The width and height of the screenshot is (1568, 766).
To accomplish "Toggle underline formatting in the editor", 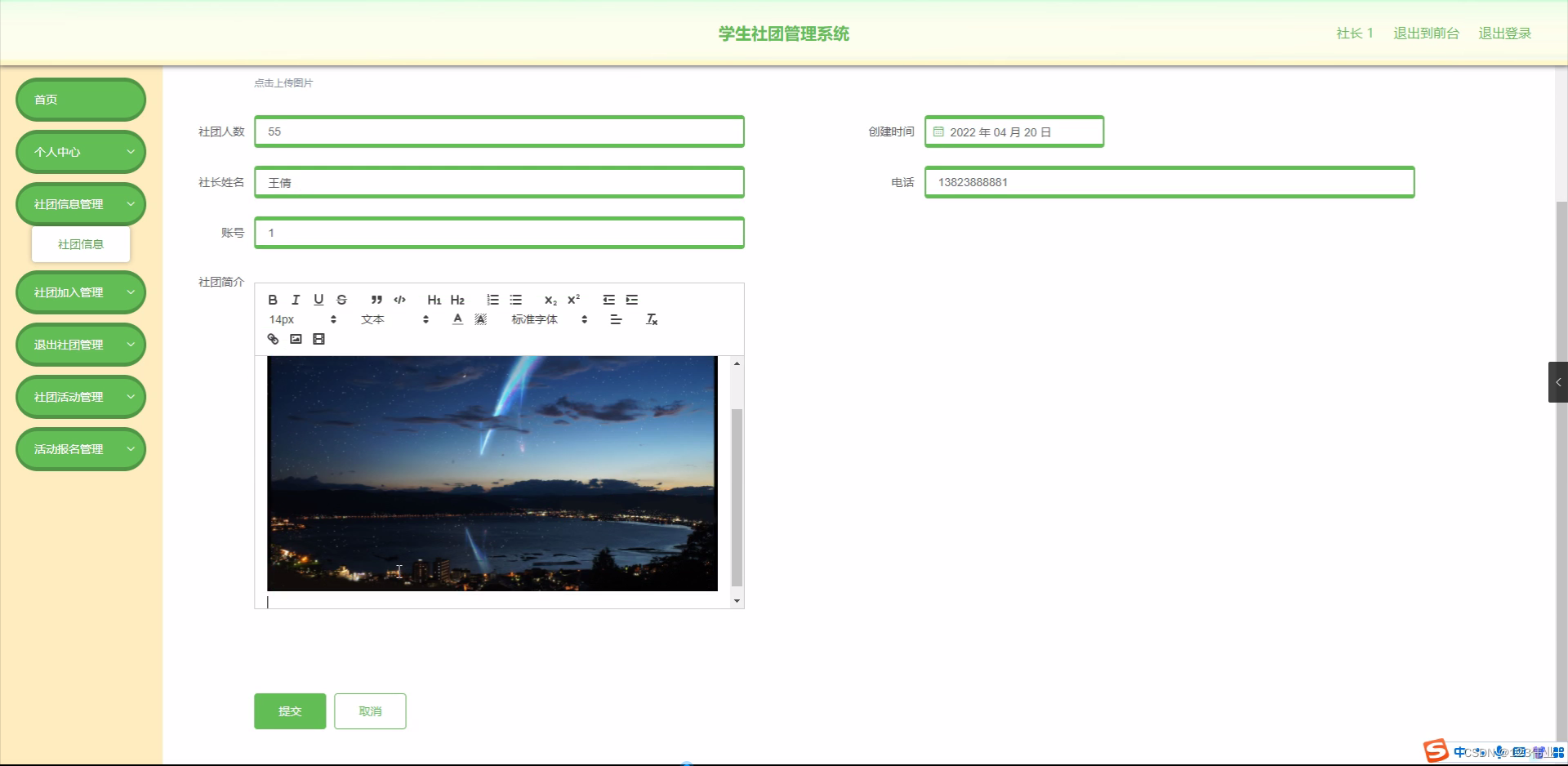I will click(x=318, y=300).
